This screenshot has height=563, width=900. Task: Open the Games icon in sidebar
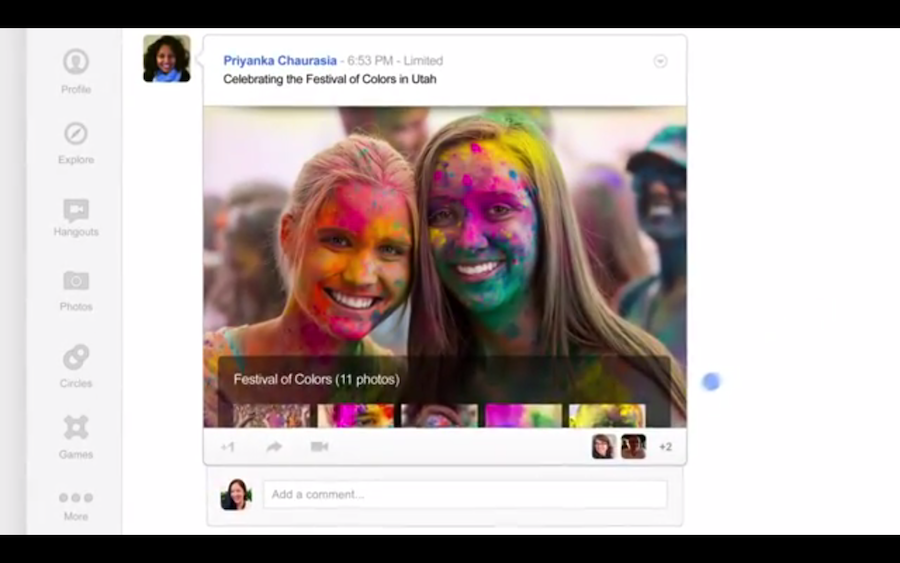76,428
